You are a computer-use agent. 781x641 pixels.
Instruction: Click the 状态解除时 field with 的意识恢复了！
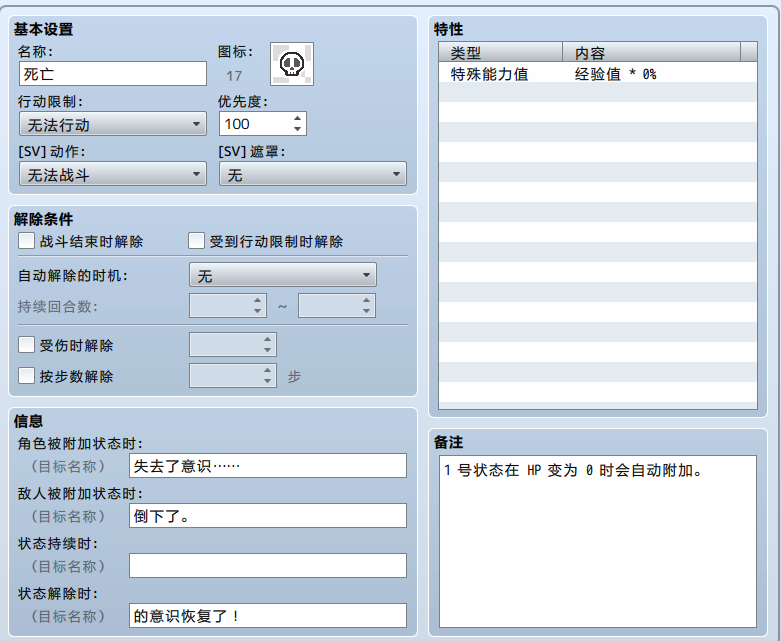point(268,616)
